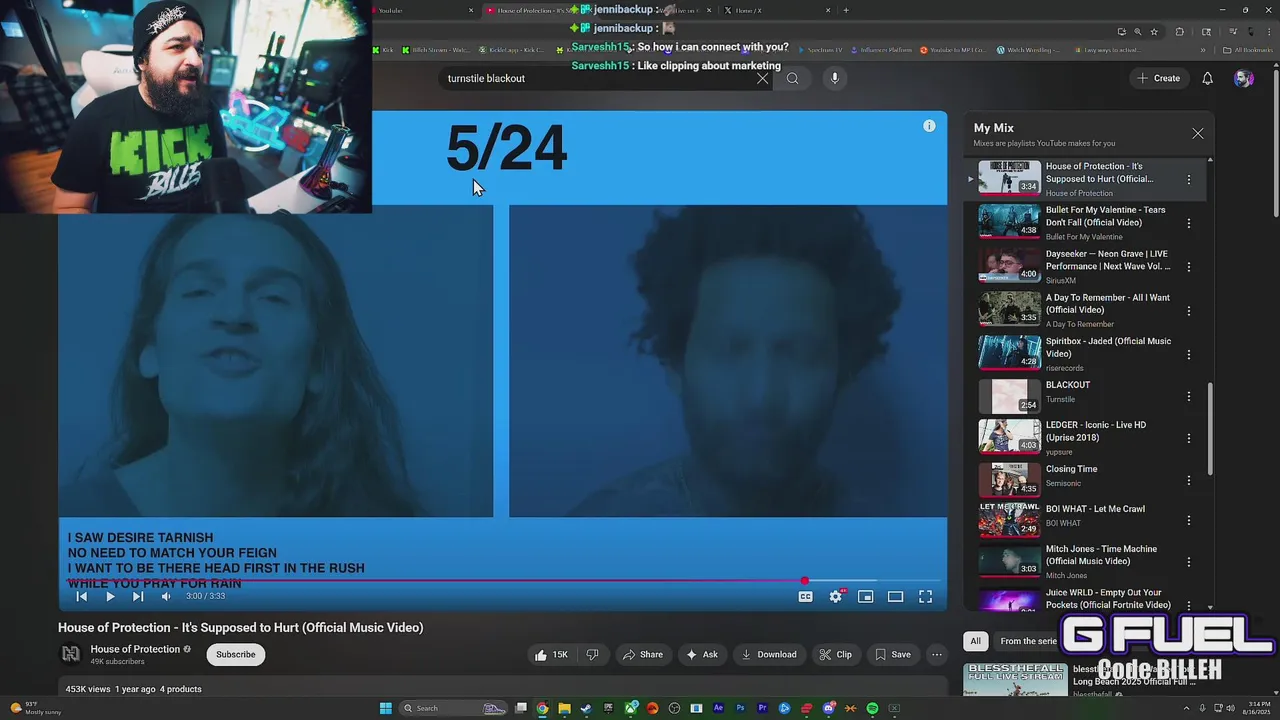
Task: Create a Clip of the video
Action: [x=835, y=655]
